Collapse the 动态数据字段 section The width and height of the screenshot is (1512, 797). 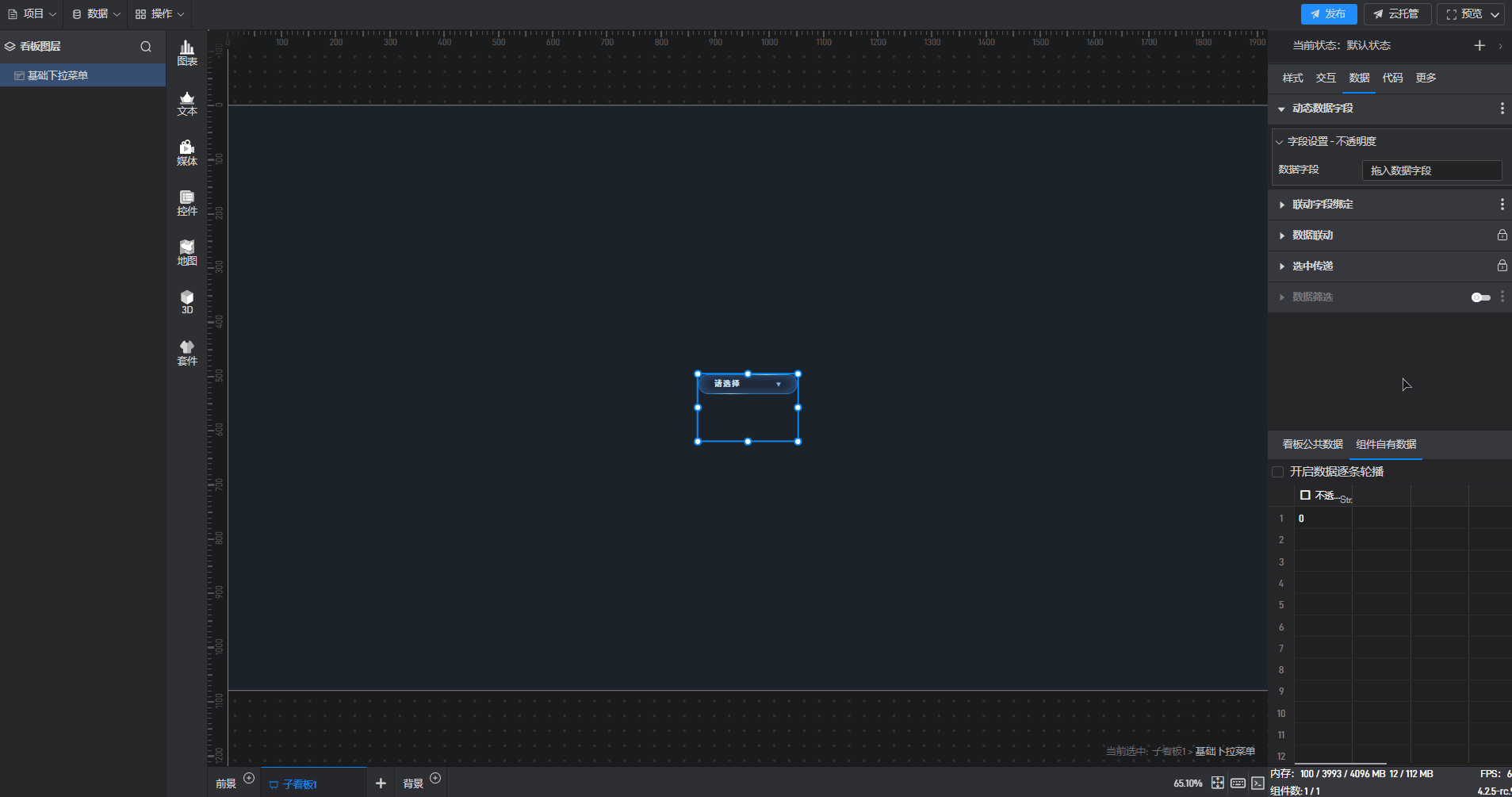click(x=1281, y=109)
